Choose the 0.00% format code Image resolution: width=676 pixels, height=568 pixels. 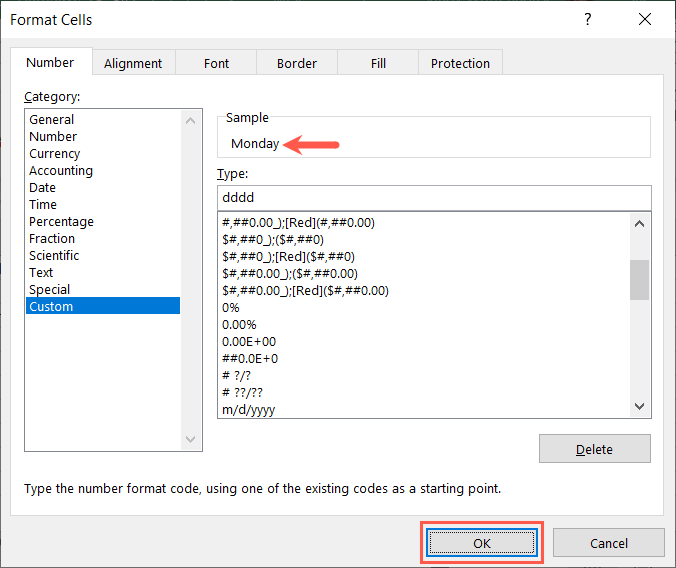pos(239,324)
